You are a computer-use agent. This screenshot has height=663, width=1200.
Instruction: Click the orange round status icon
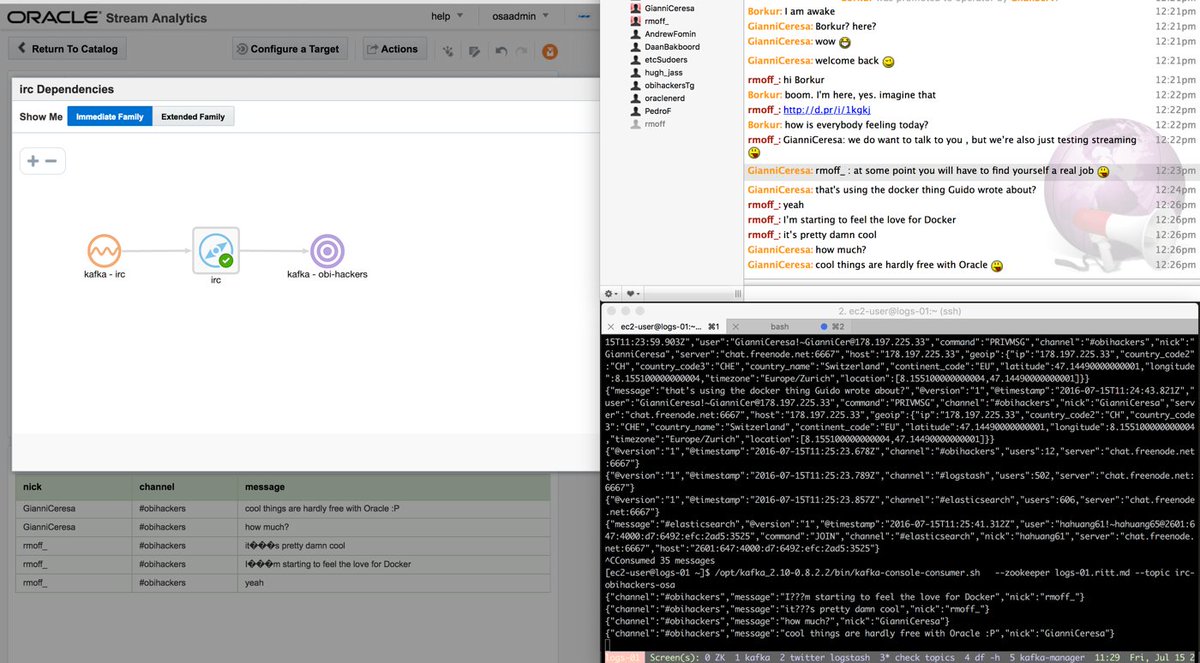coord(550,50)
